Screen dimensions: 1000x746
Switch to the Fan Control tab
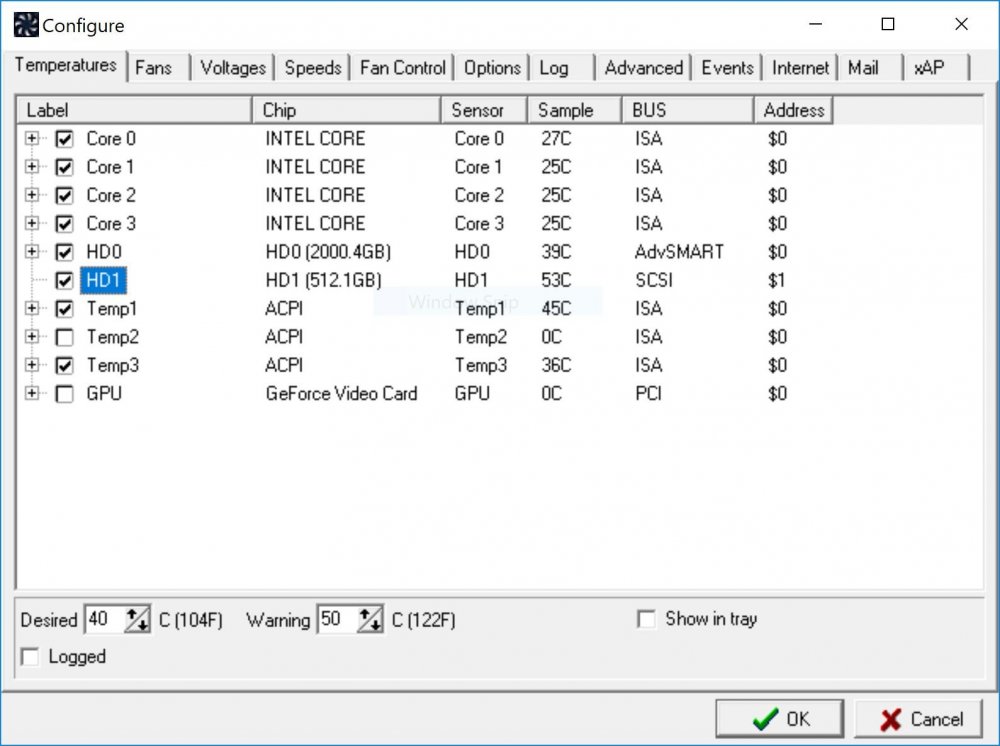point(402,68)
